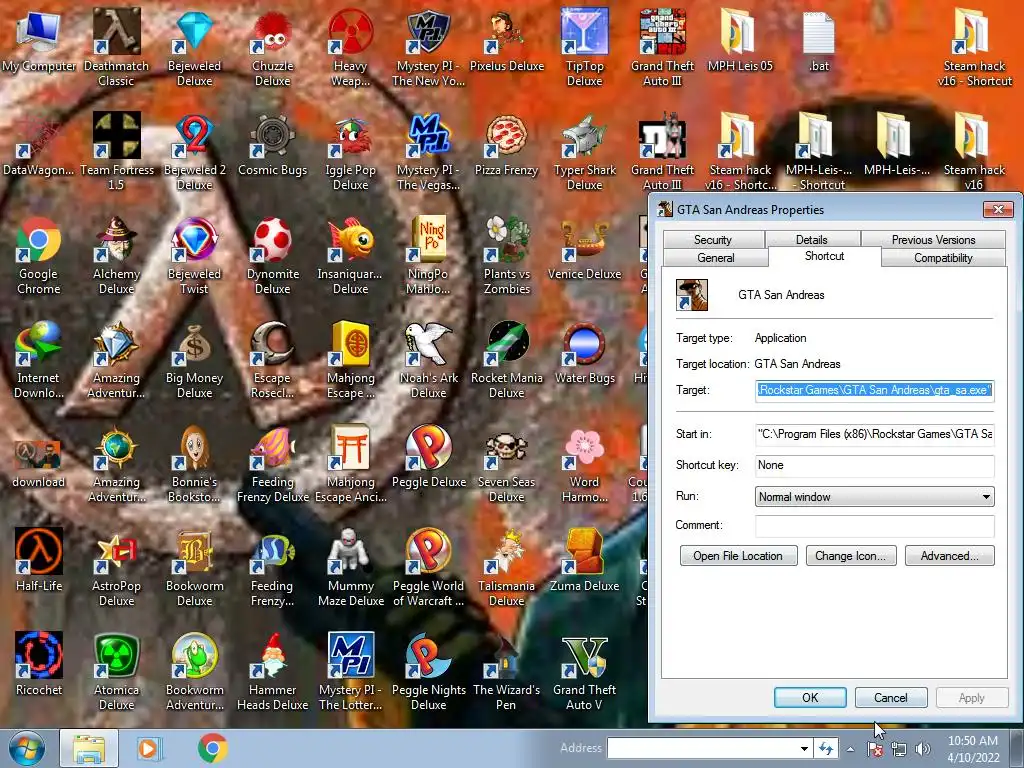Viewport: 1024px width, 768px height.
Task: Click the Hammer Heads Deluxe icon
Action: [272, 655]
